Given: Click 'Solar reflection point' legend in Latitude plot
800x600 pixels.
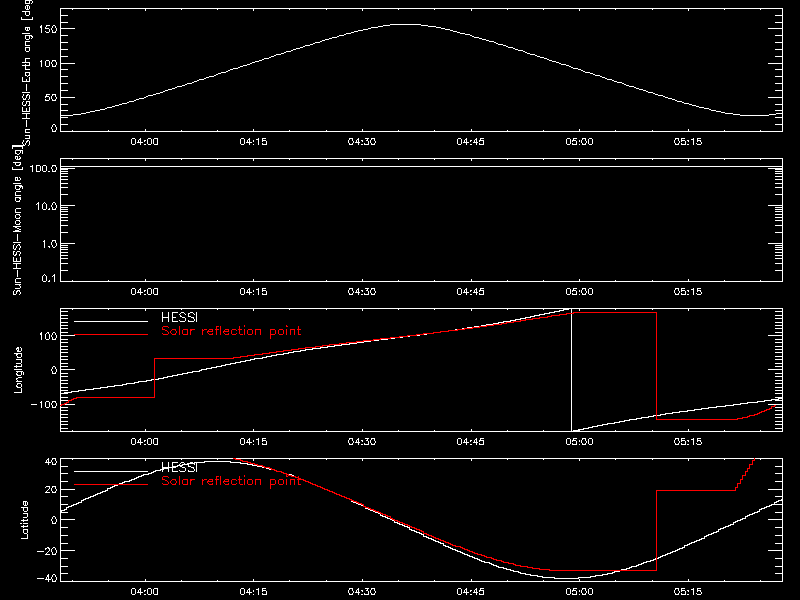Looking at the screenshot, I should coord(231,481).
